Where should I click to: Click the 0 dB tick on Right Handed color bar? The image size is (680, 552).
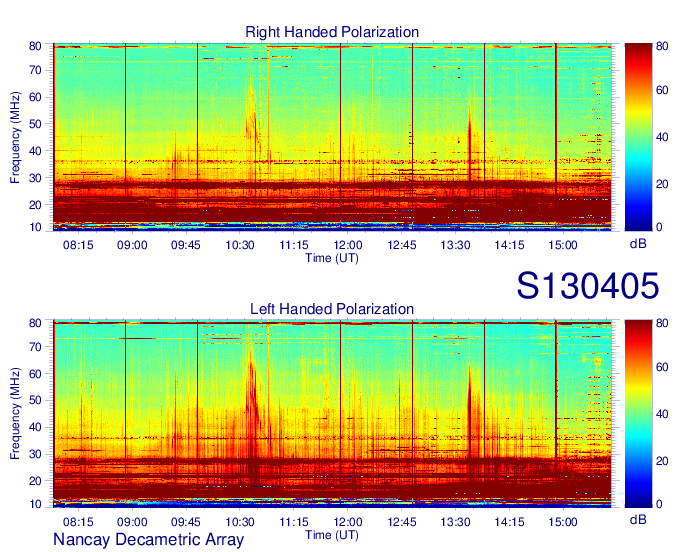coord(659,227)
